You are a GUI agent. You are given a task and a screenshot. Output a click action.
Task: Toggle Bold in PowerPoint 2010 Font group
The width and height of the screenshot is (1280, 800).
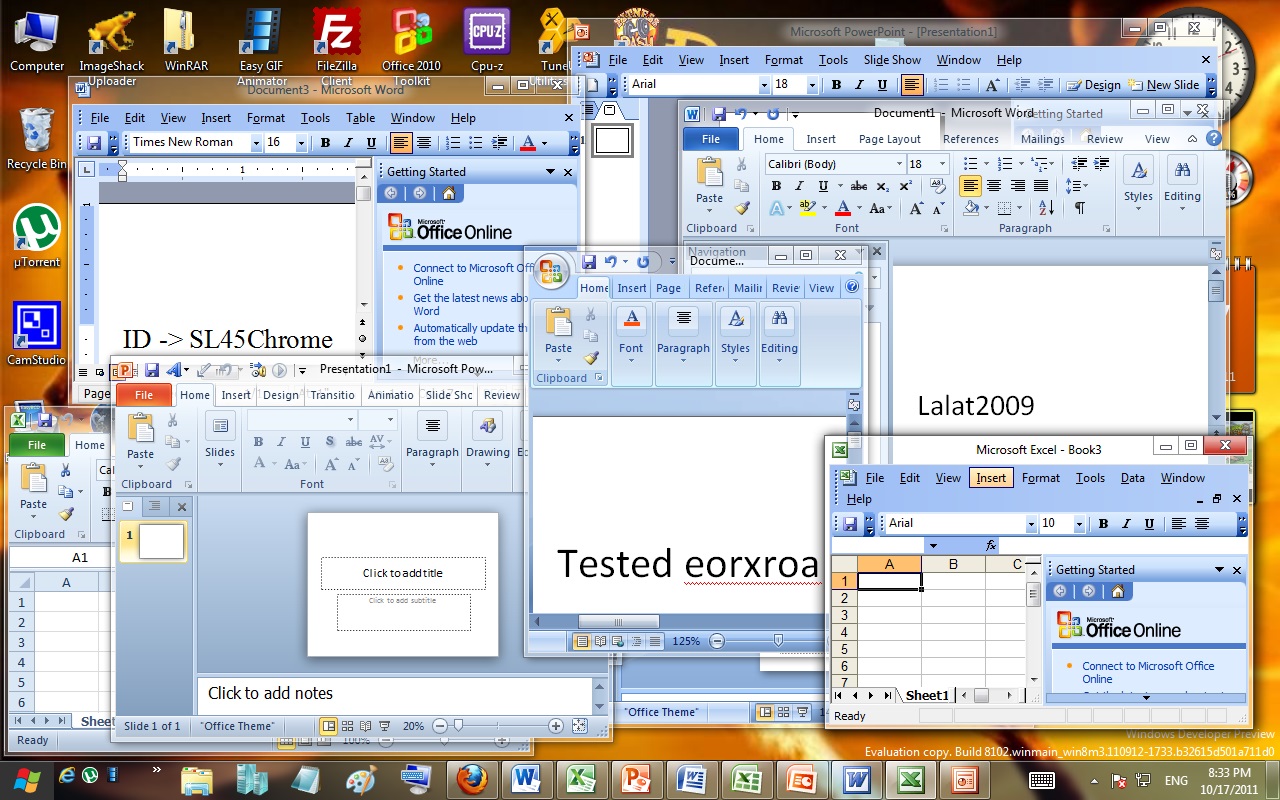pos(259,442)
